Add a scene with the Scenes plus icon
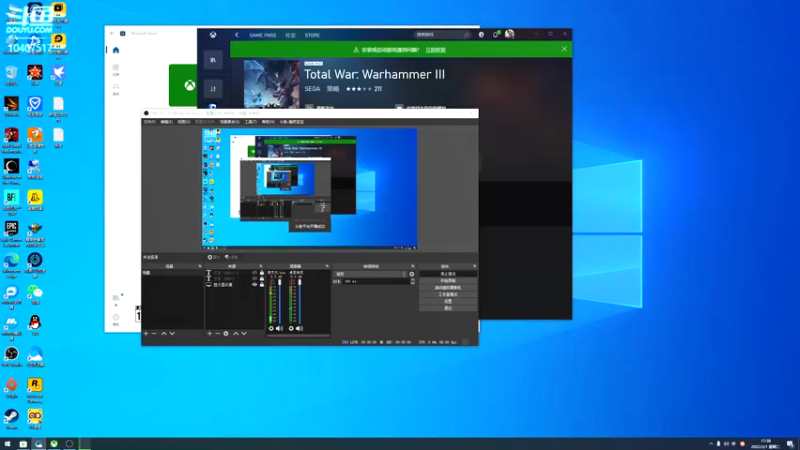The image size is (800, 450). click(146, 333)
